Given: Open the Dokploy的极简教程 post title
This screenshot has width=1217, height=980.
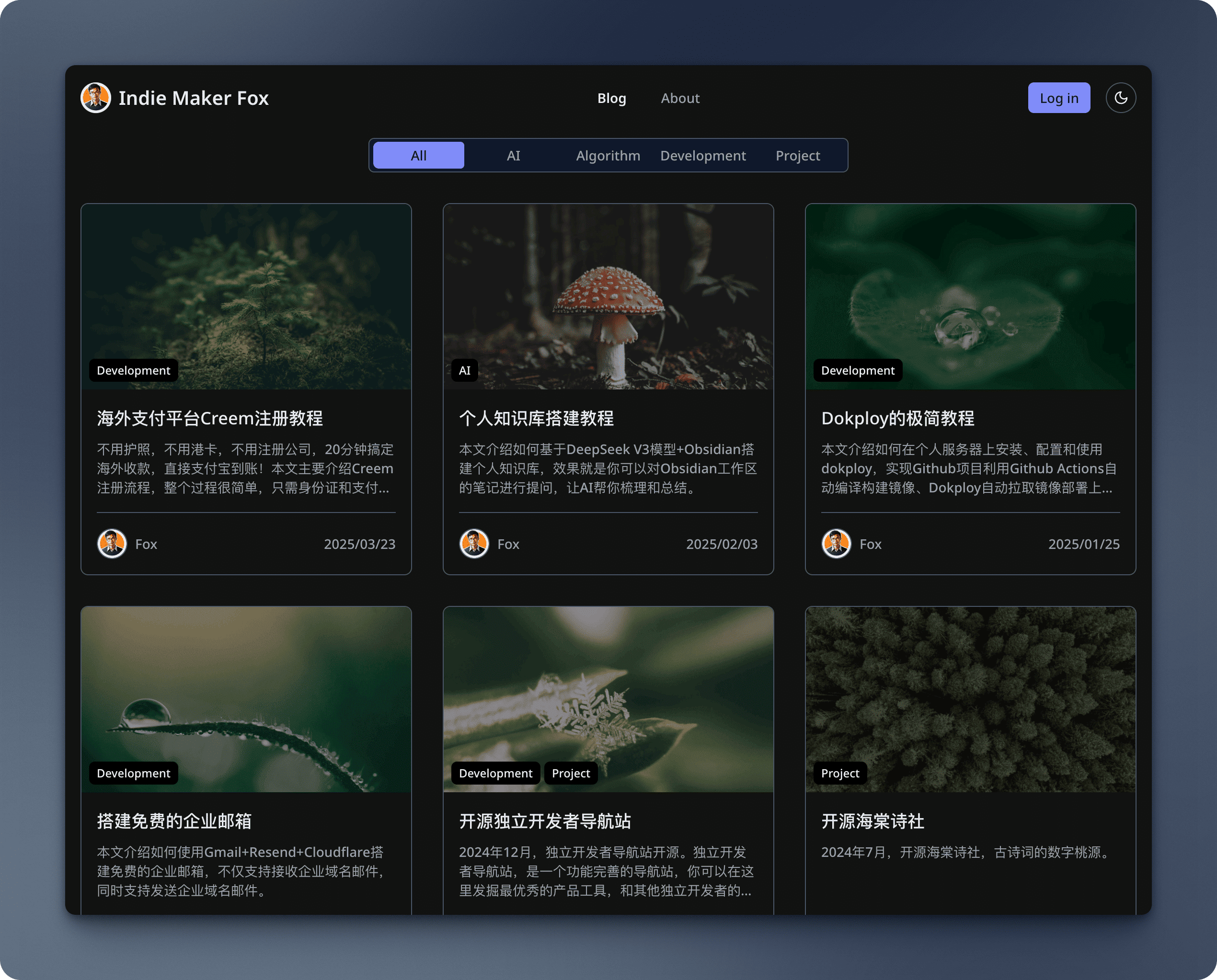Looking at the screenshot, I should (897, 418).
